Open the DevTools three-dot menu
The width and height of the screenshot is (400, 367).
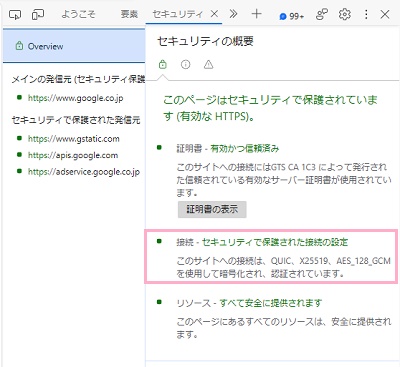(366, 14)
